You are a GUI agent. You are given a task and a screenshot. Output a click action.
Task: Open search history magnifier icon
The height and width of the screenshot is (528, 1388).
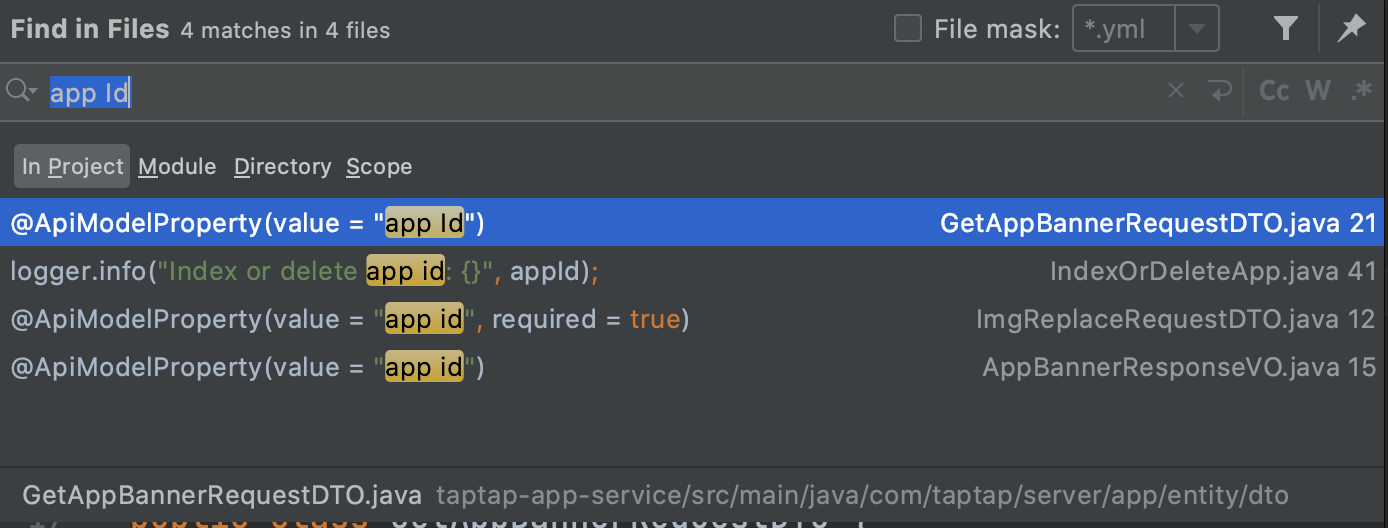click(x=20, y=91)
